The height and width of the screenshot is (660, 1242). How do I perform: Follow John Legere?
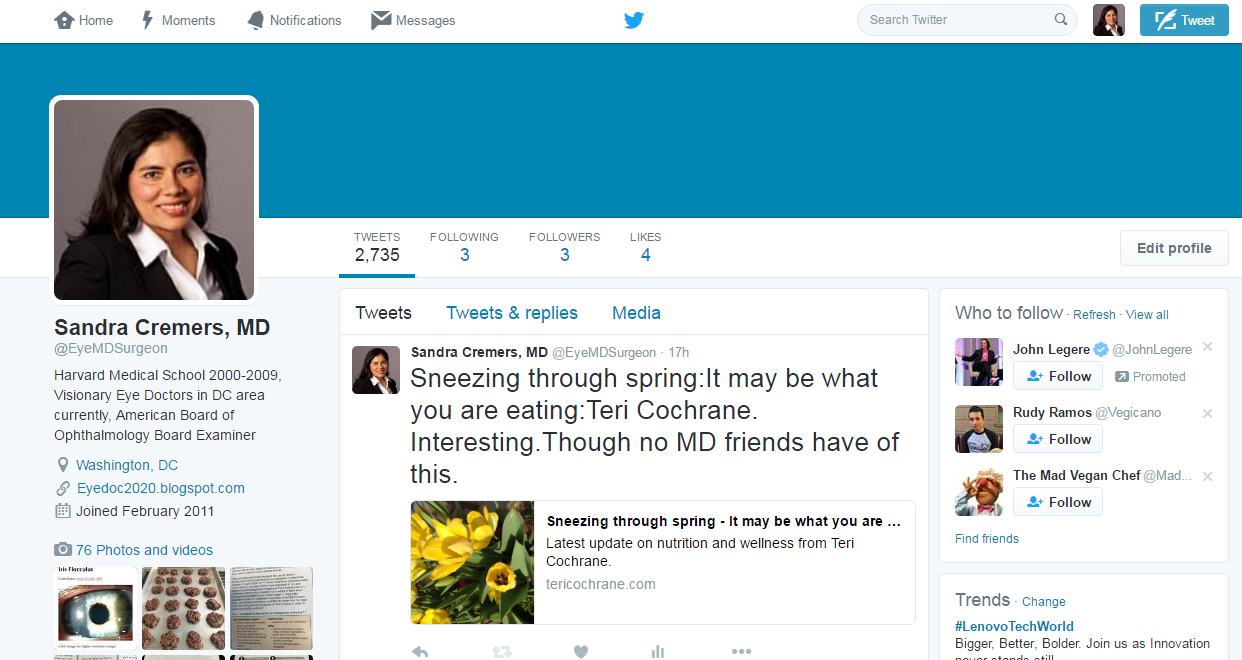[x=1058, y=376]
